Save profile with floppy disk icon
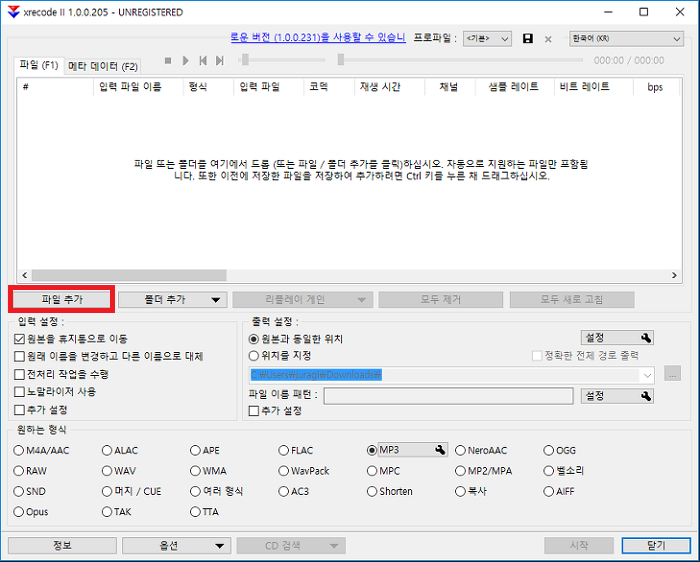The image size is (700, 562). pos(528,38)
